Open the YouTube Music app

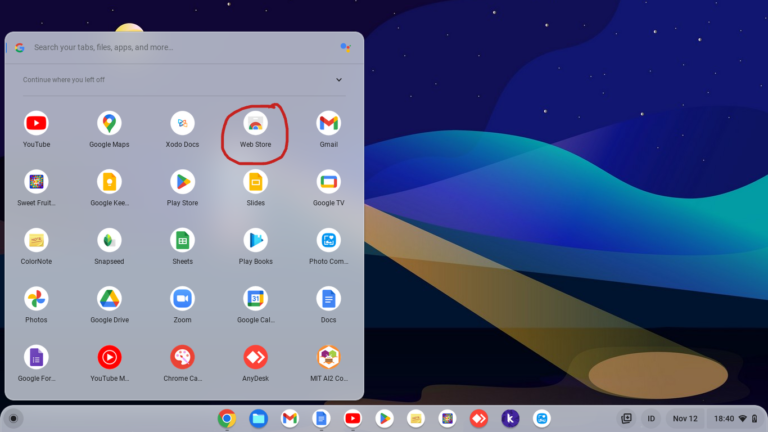pos(109,357)
